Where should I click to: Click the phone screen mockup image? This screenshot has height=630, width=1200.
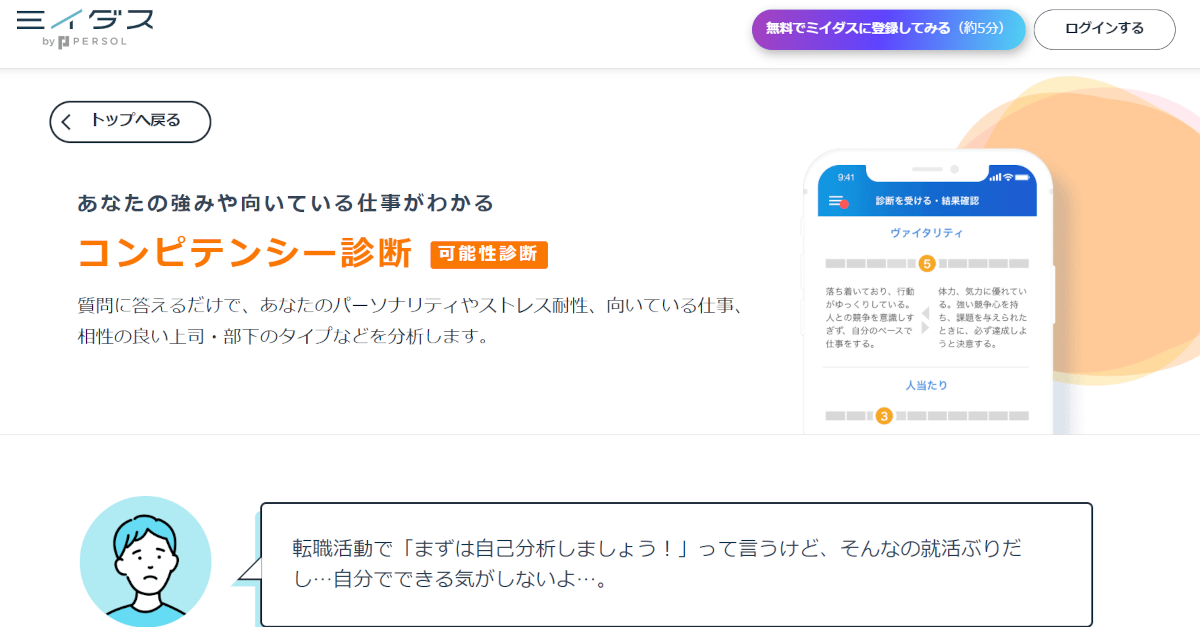[x=929, y=292]
